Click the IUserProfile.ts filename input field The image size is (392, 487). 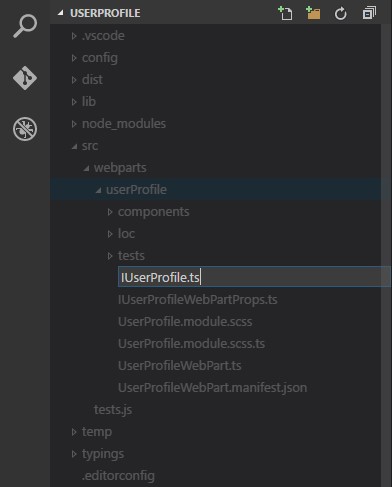click(254, 277)
